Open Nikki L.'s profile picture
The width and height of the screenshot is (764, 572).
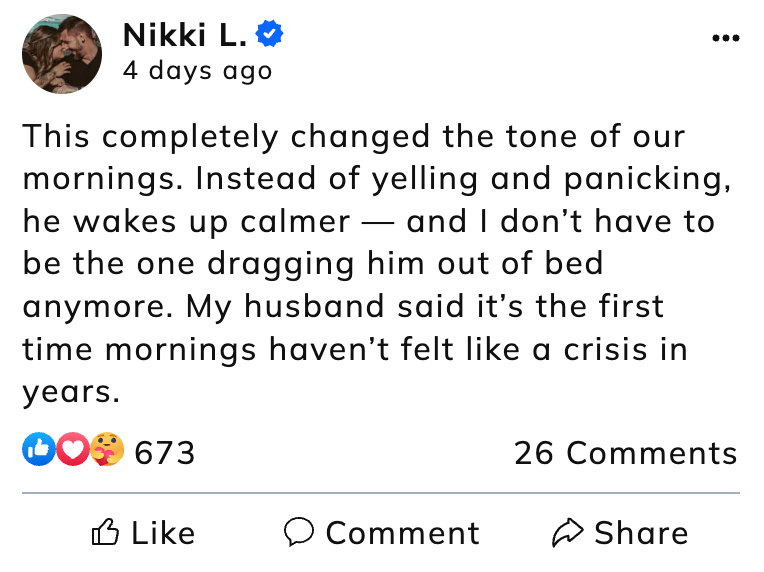(x=62, y=54)
